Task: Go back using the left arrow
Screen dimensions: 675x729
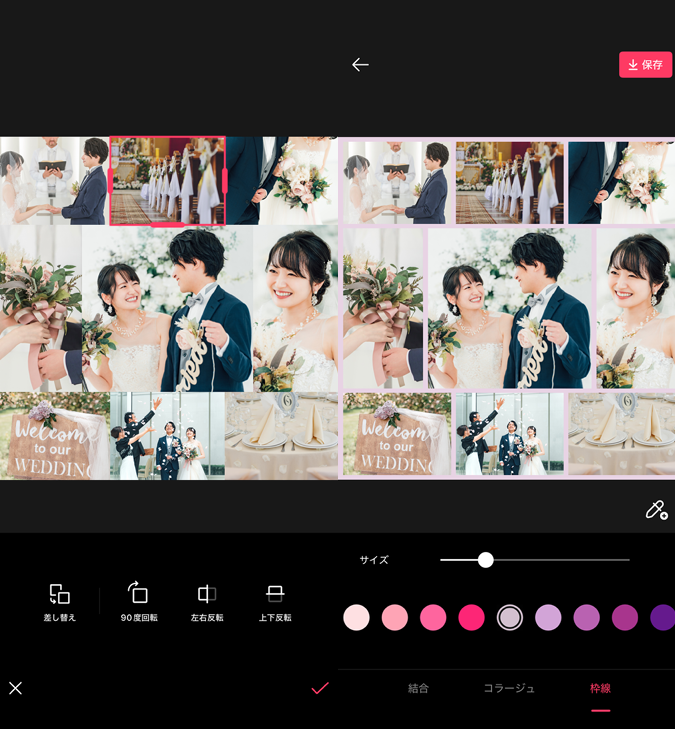Action: pyautogui.click(x=360, y=65)
